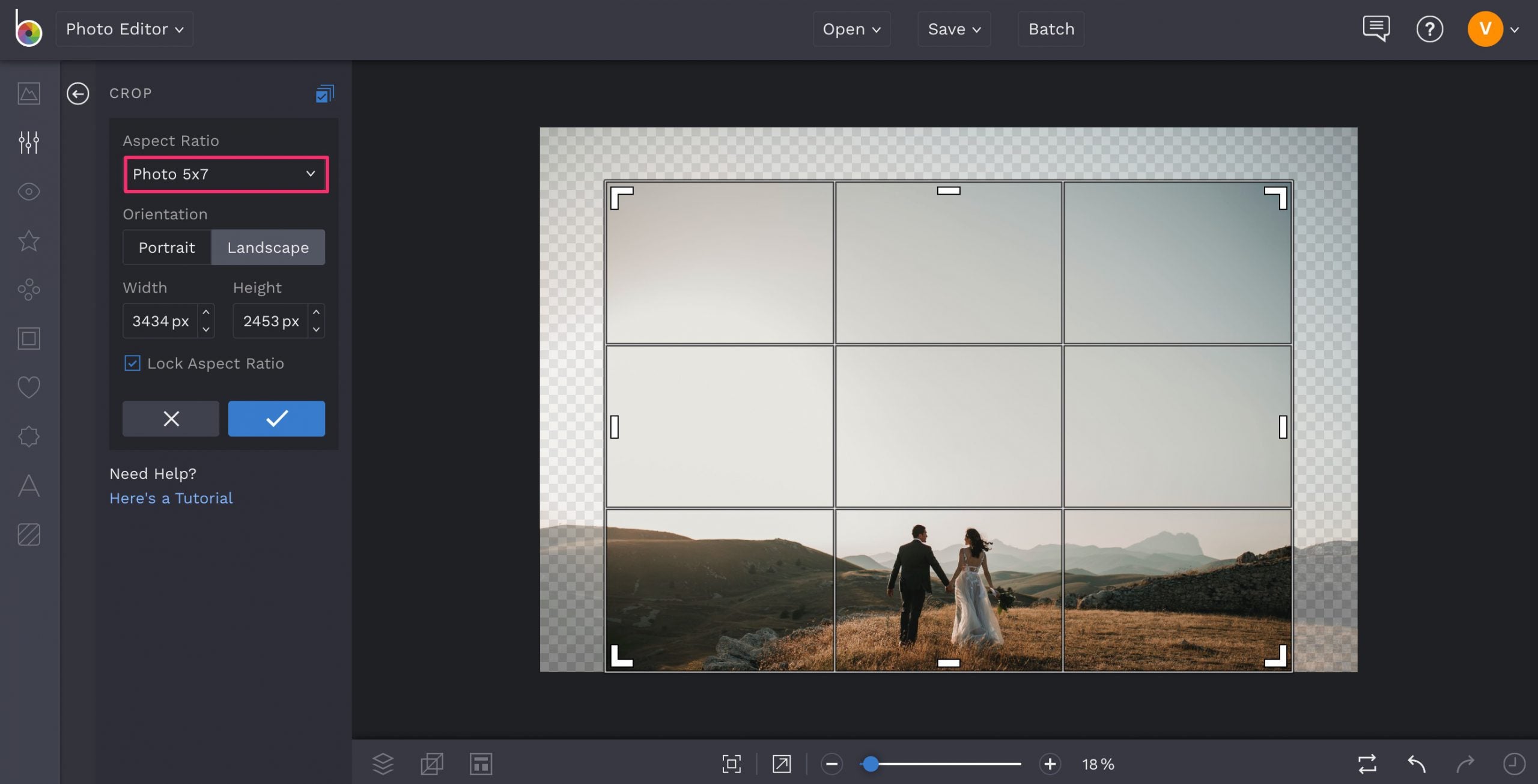Select Portrait orientation toggle
Viewport: 1538px width, 784px height.
click(166, 247)
